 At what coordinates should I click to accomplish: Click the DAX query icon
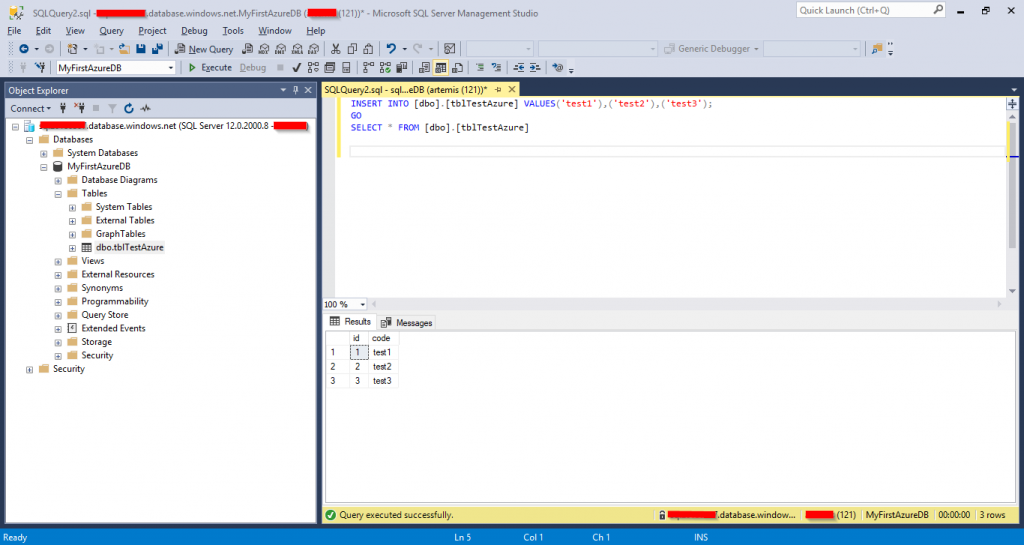pyautogui.click(x=314, y=49)
